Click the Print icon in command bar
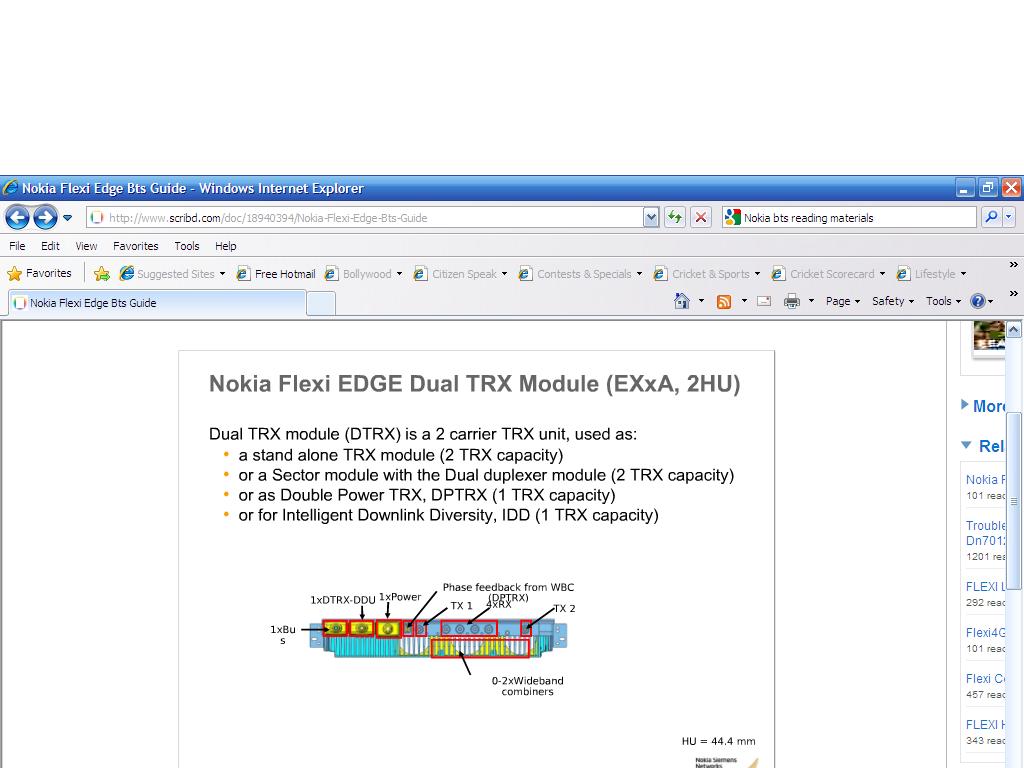Image resolution: width=1024 pixels, height=768 pixels. pos(792,301)
